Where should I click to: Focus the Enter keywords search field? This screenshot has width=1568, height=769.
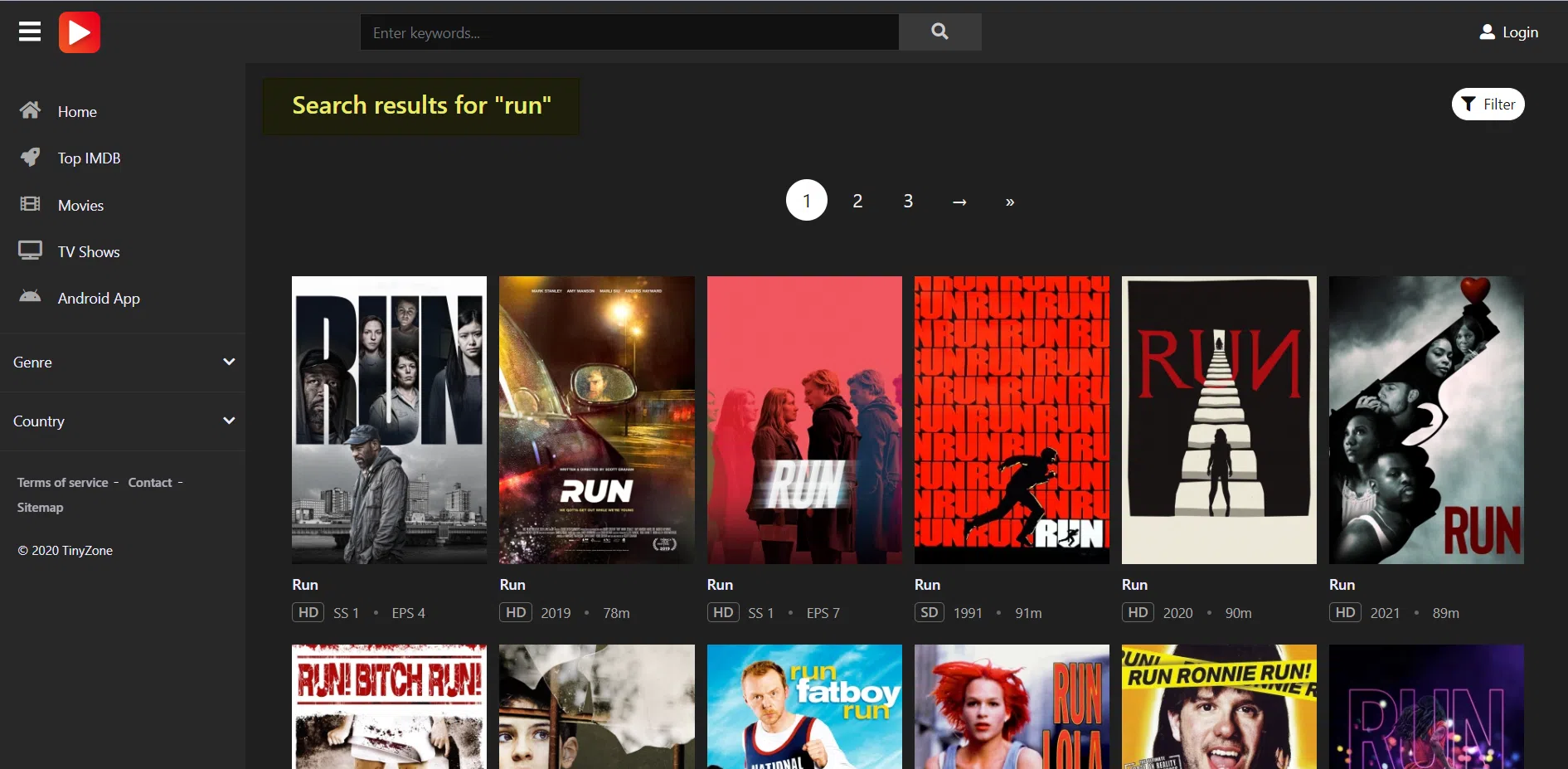(629, 32)
